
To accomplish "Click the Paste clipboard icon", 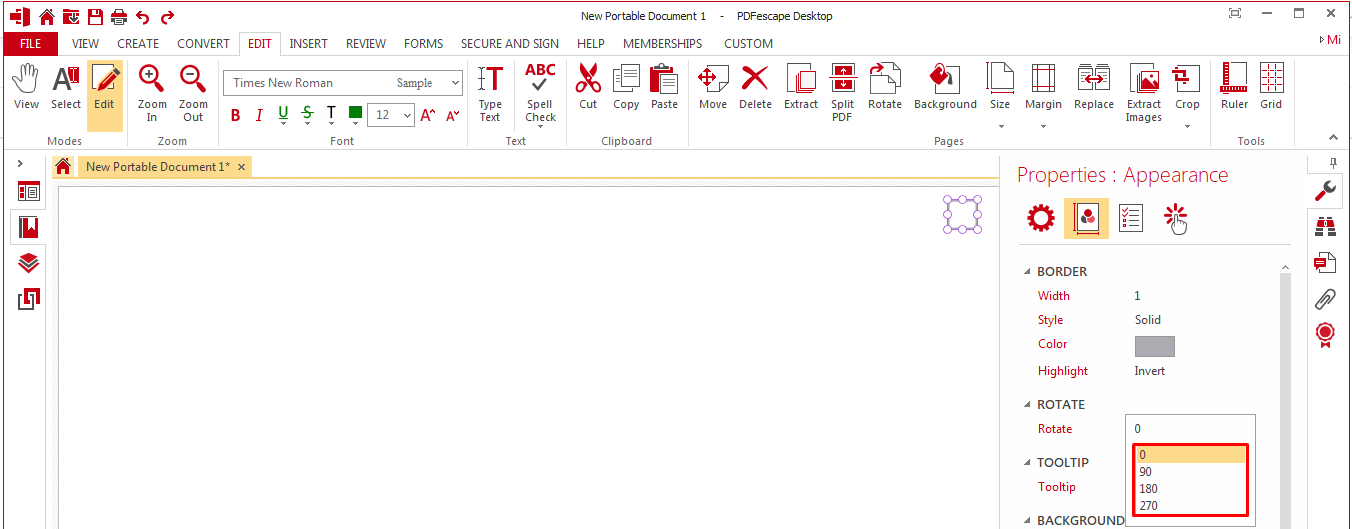I will [x=664, y=87].
